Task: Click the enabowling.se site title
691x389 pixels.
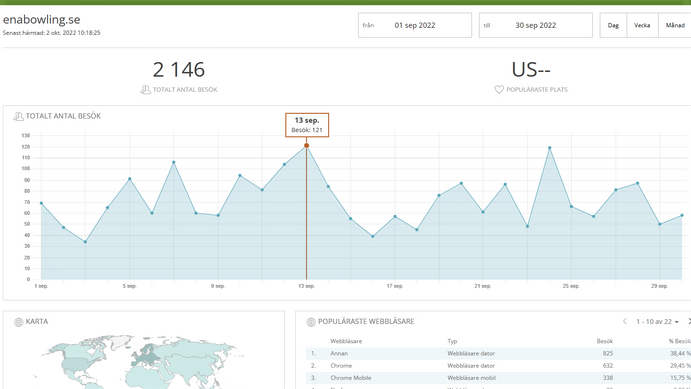Action: (x=41, y=19)
